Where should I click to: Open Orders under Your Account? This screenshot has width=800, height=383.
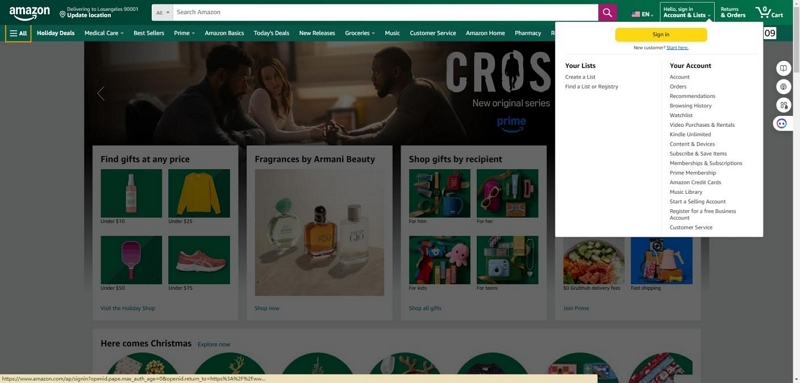(678, 87)
